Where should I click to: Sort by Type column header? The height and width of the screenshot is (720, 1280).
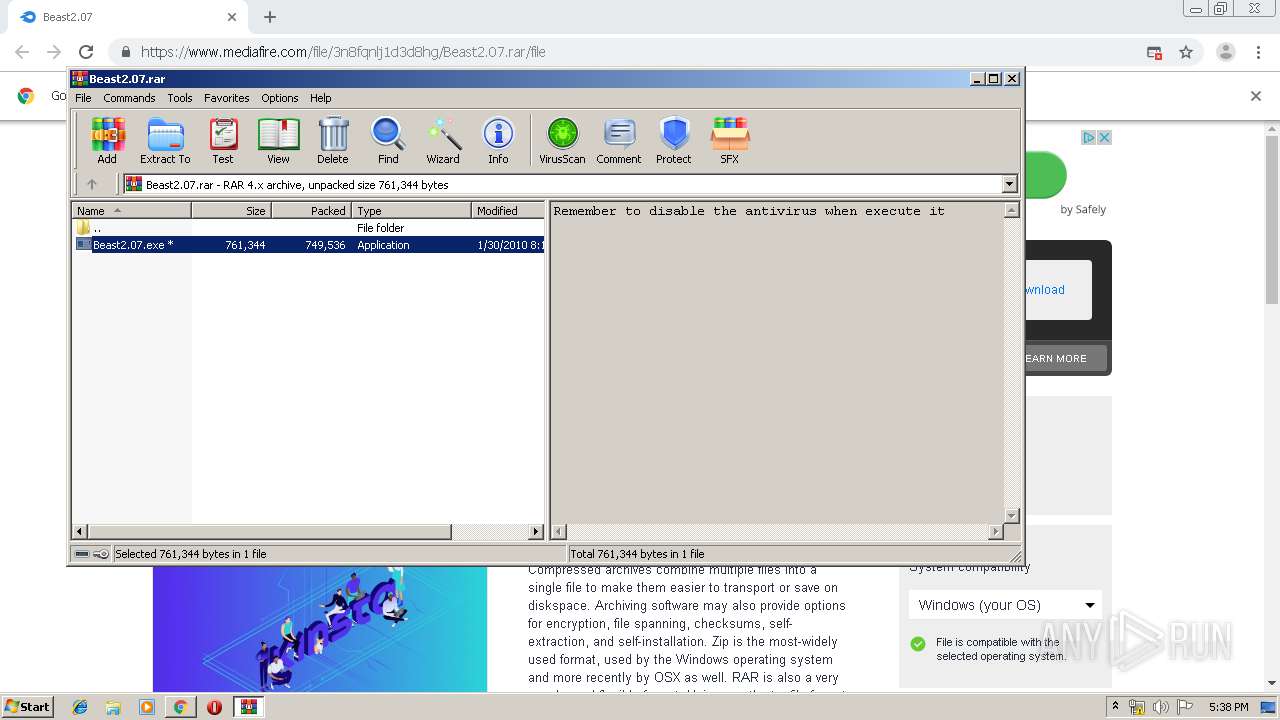pos(411,210)
